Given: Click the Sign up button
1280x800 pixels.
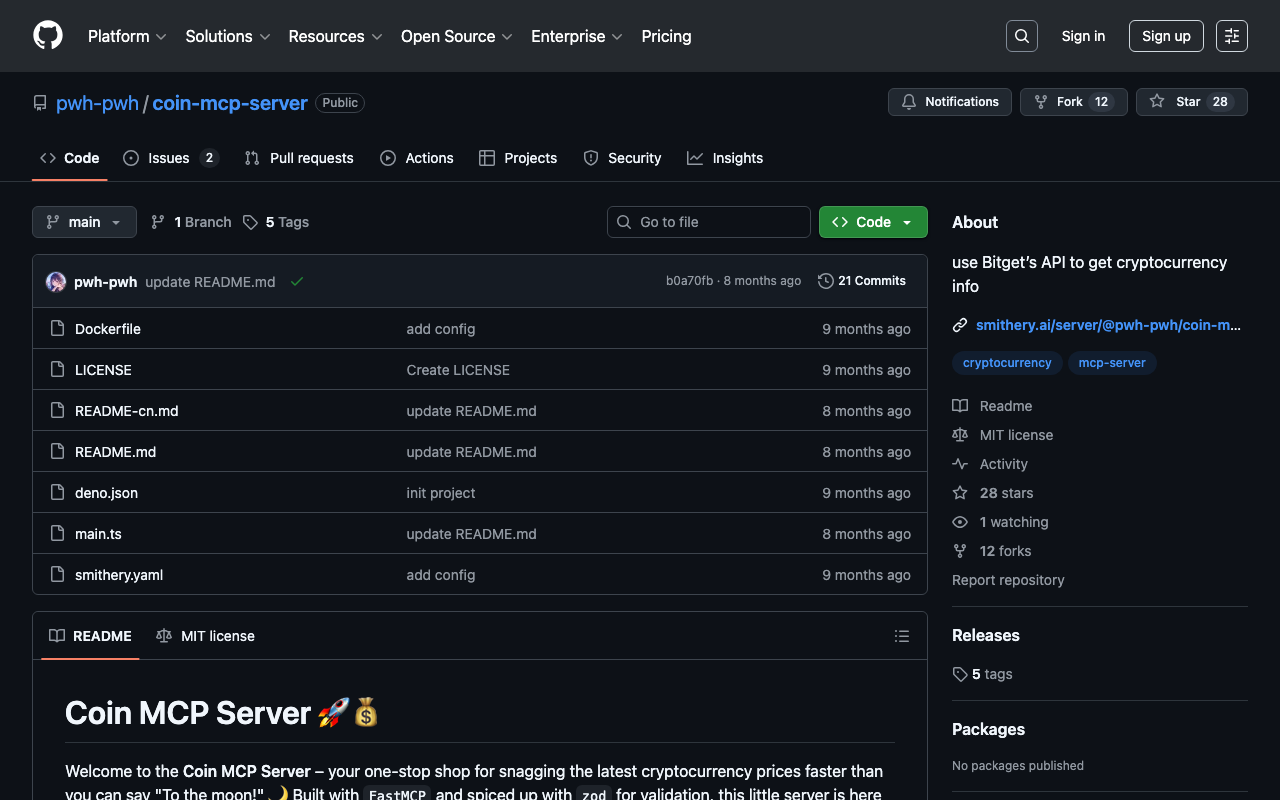Looking at the screenshot, I should point(1165,36).
